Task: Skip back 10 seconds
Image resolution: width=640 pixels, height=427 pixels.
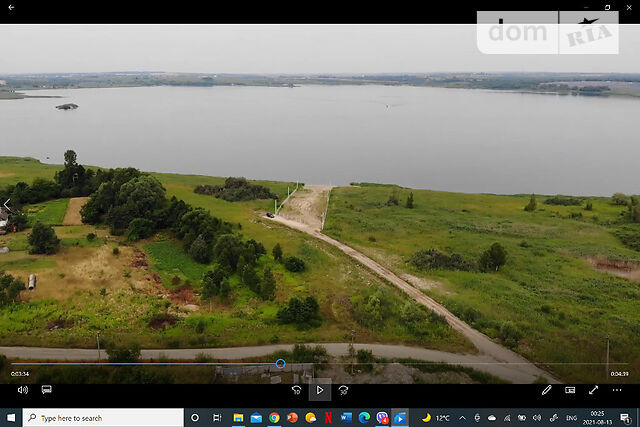Action: tap(296, 390)
